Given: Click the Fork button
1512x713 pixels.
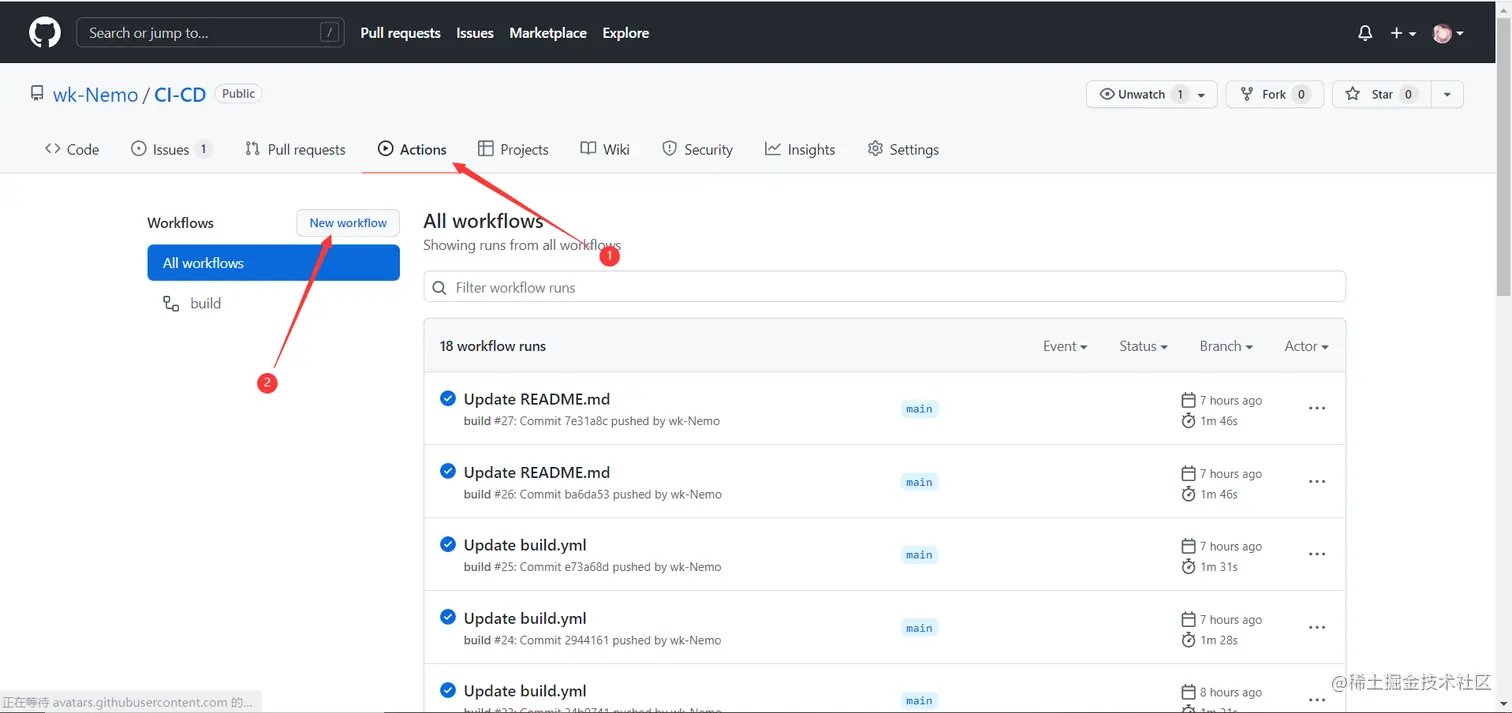Looking at the screenshot, I should click(x=1274, y=94).
